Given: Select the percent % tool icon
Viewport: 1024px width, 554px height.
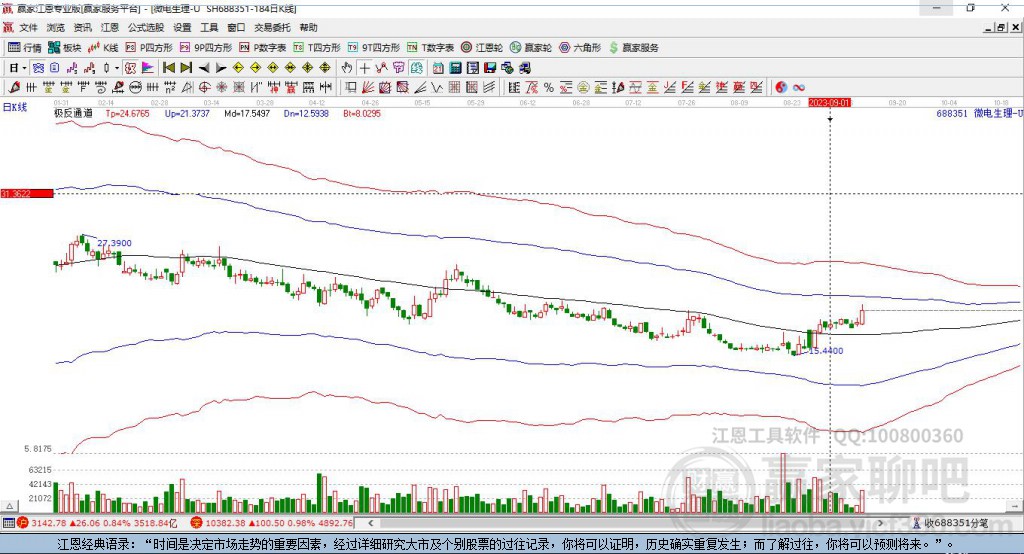Looking at the screenshot, I should [549, 88].
